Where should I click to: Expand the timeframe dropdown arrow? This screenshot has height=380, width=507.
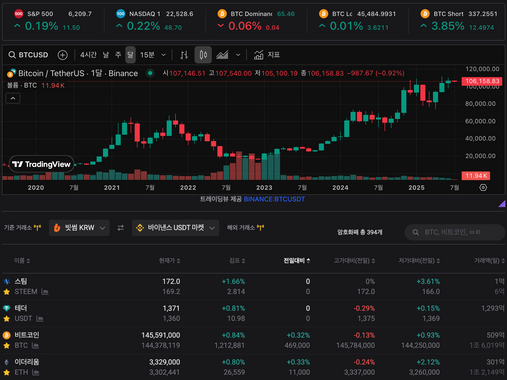tap(164, 55)
